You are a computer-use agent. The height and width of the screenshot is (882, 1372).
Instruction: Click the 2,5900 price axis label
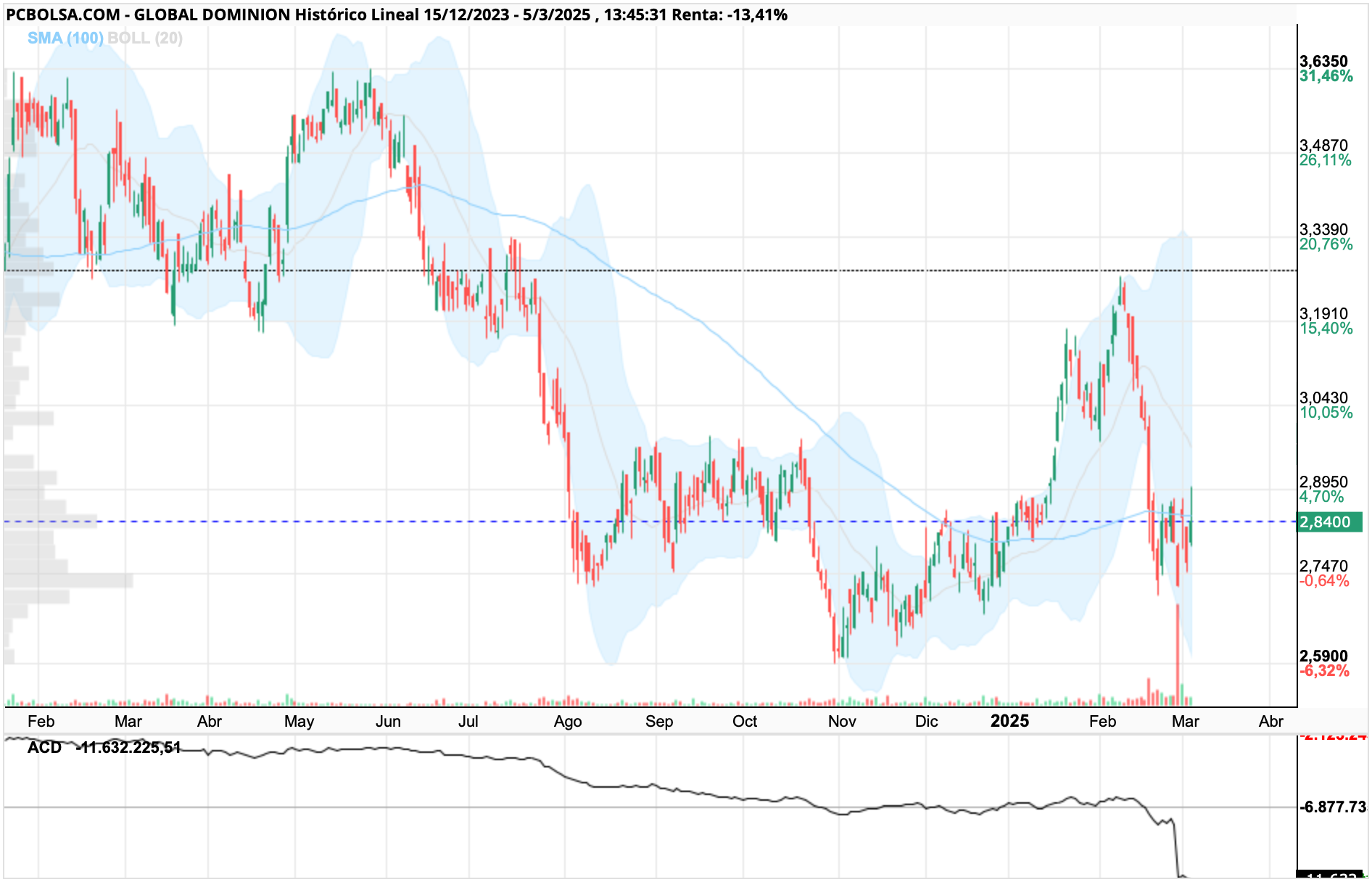point(1323,656)
